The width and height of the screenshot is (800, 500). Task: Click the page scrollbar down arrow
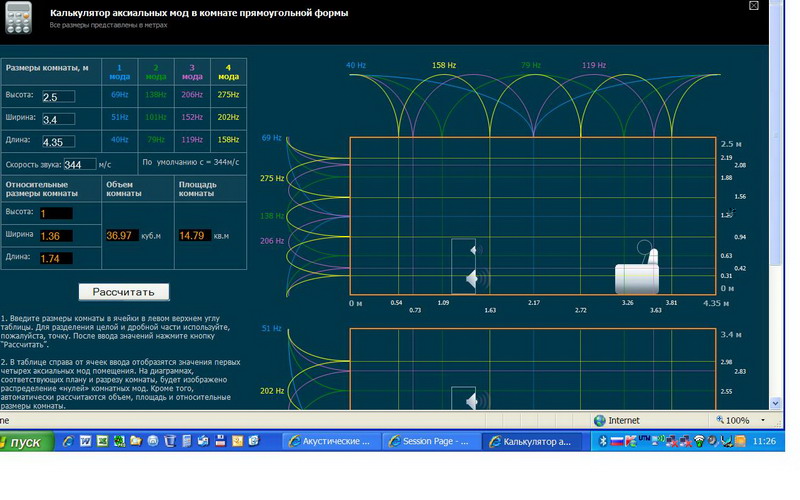[776, 404]
